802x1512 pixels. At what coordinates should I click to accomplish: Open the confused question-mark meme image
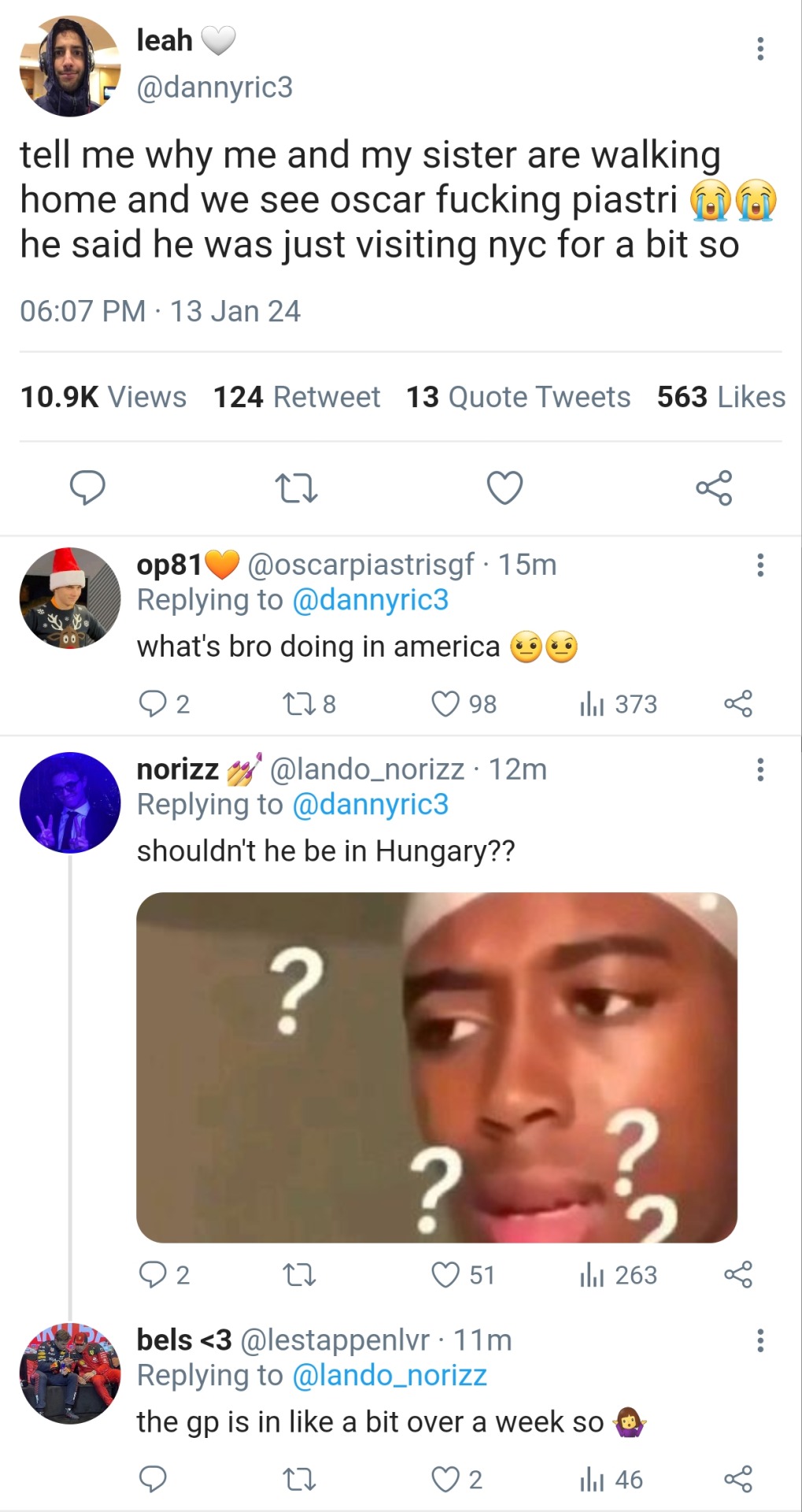coord(437,1067)
